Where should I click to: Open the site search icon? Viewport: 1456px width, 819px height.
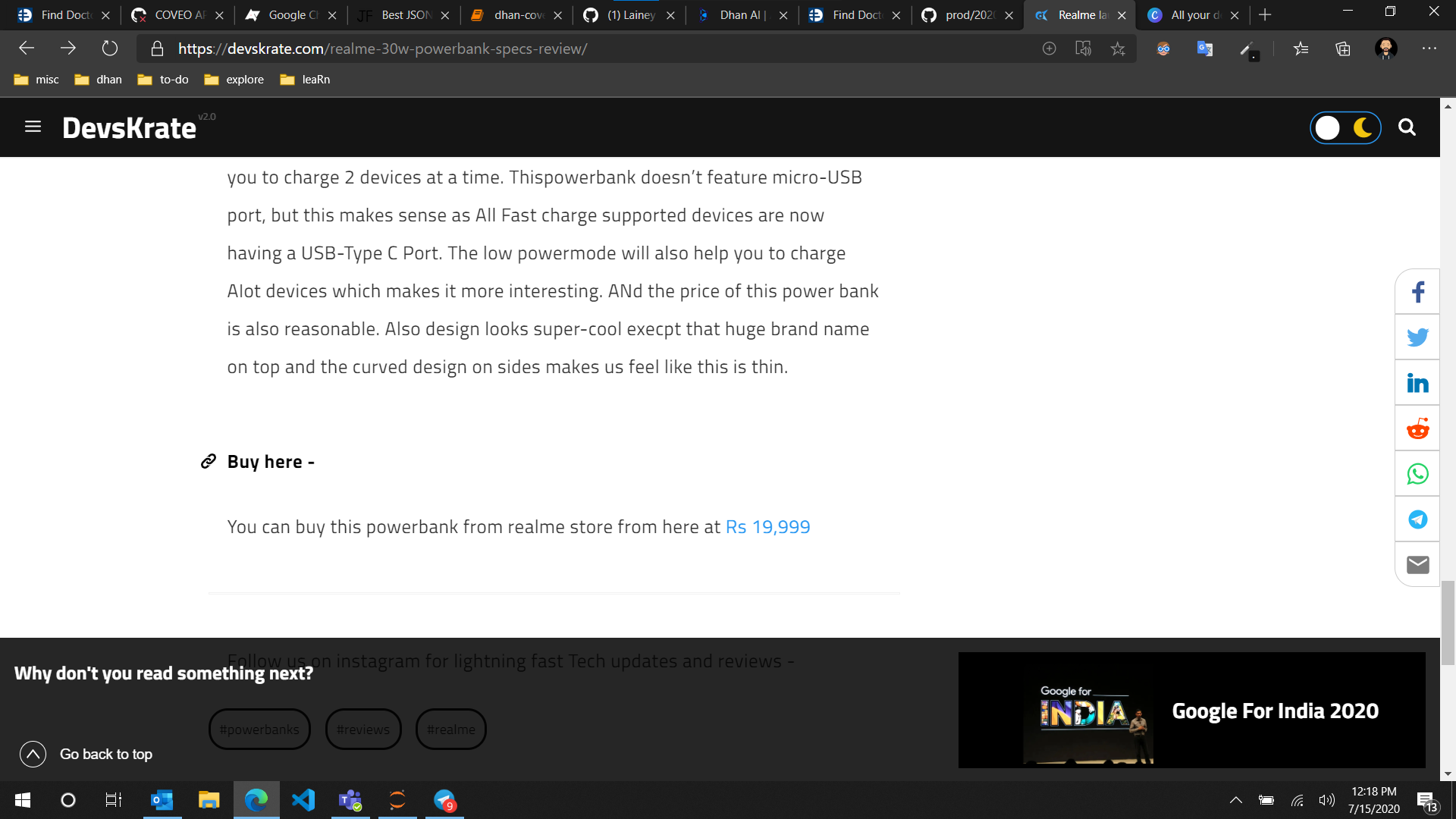[x=1407, y=127]
